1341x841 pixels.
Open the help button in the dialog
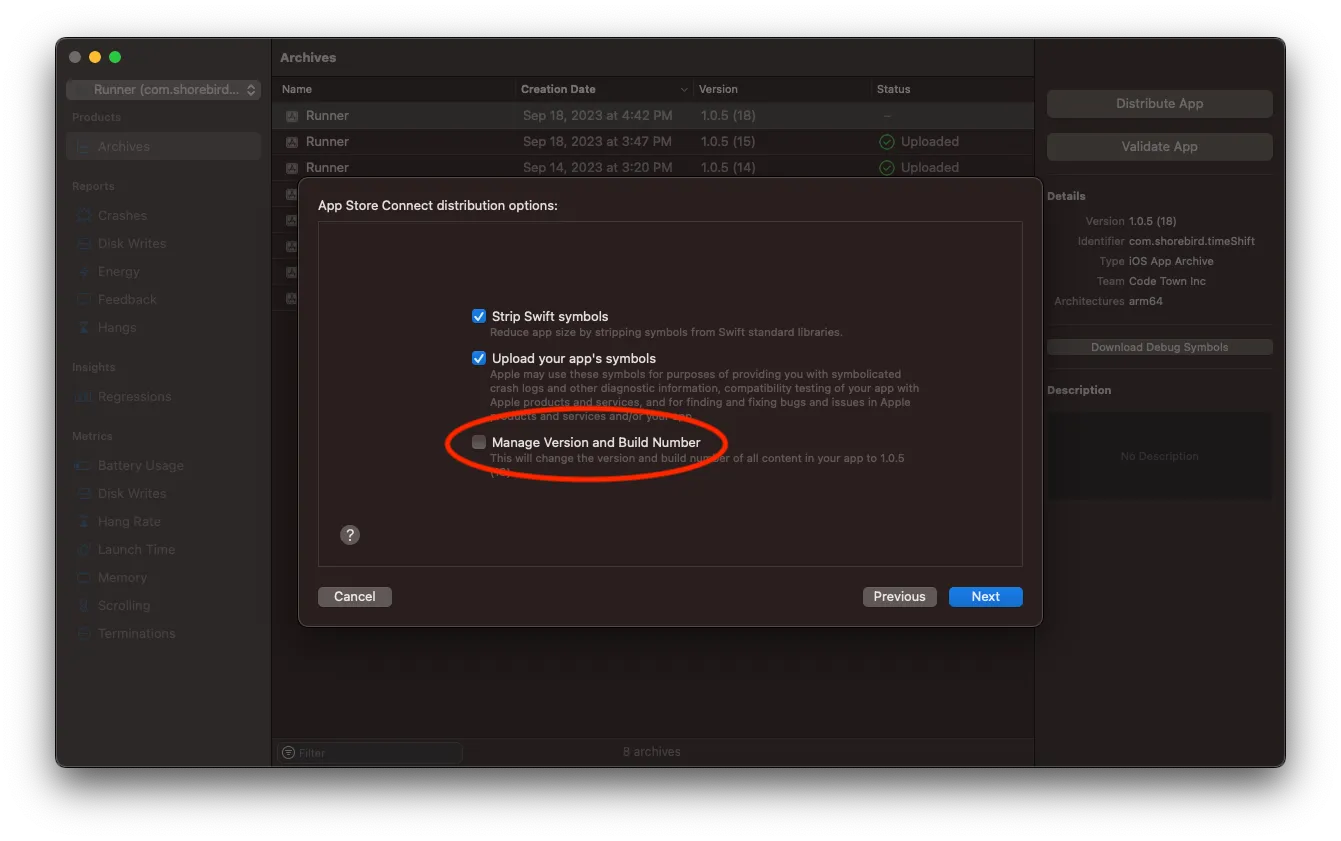tap(349, 535)
